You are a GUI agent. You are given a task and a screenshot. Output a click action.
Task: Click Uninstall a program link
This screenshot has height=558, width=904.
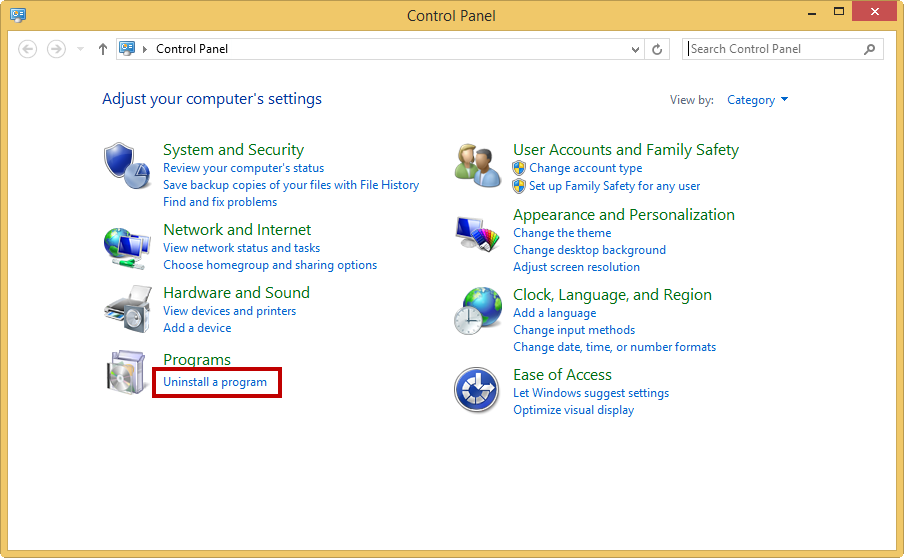(215, 382)
